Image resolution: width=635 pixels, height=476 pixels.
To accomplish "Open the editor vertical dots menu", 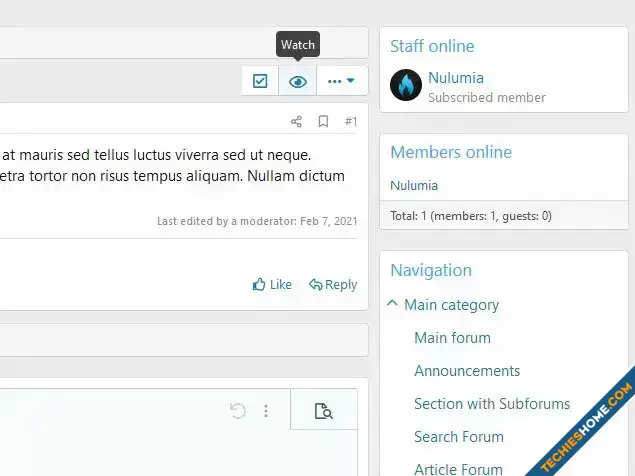I will click(266, 411).
